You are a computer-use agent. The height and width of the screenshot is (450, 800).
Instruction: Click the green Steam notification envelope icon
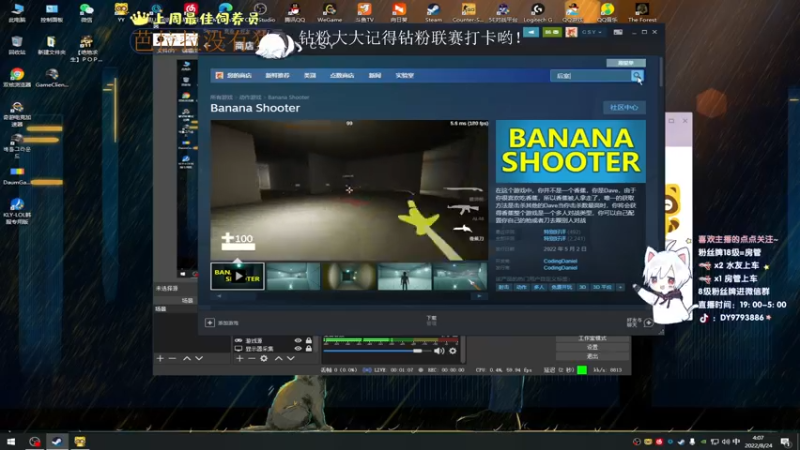(552, 32)
